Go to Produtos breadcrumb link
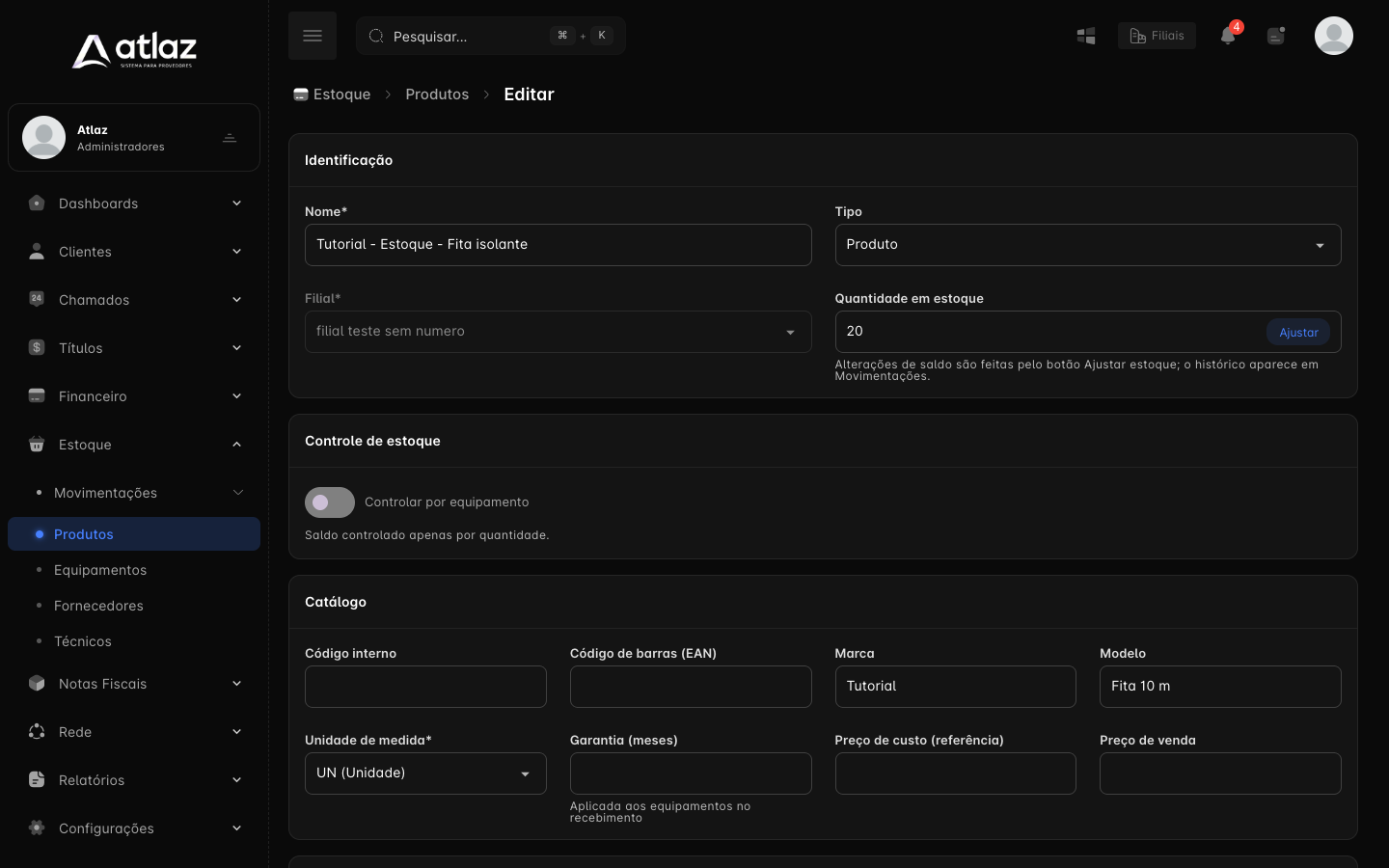 click(437, 95)
